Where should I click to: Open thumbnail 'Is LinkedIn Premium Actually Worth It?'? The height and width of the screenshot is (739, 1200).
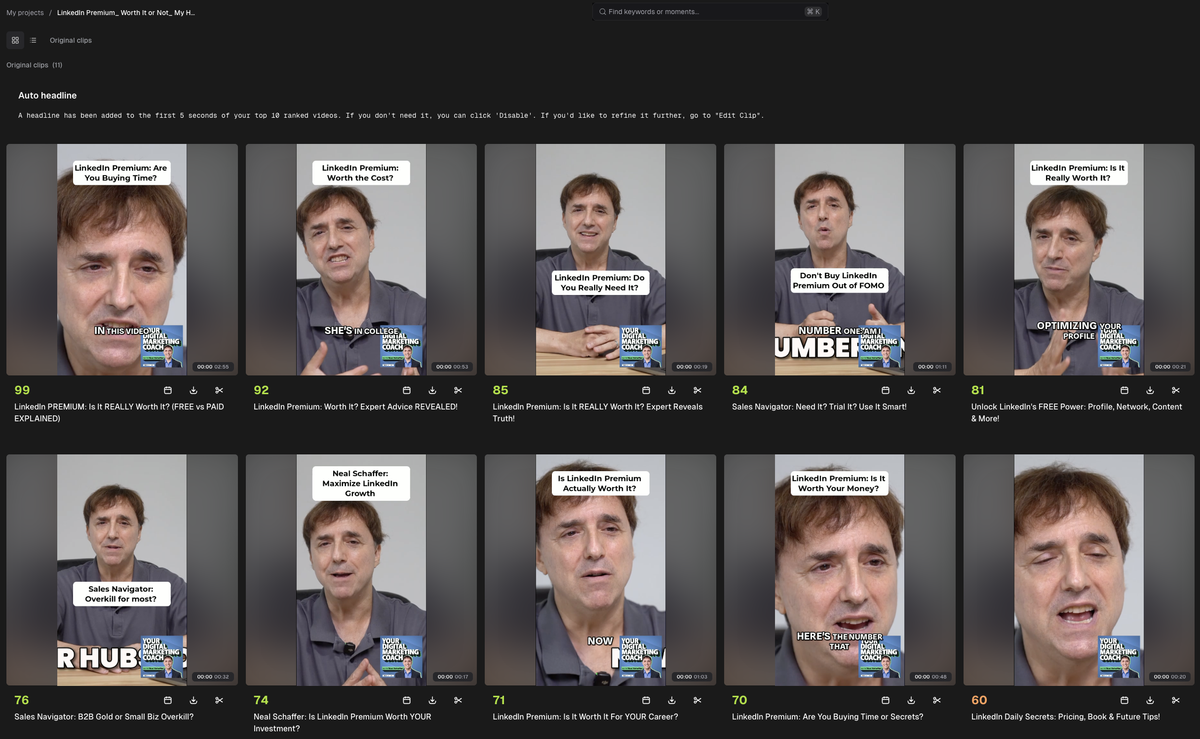coord(600,570)
